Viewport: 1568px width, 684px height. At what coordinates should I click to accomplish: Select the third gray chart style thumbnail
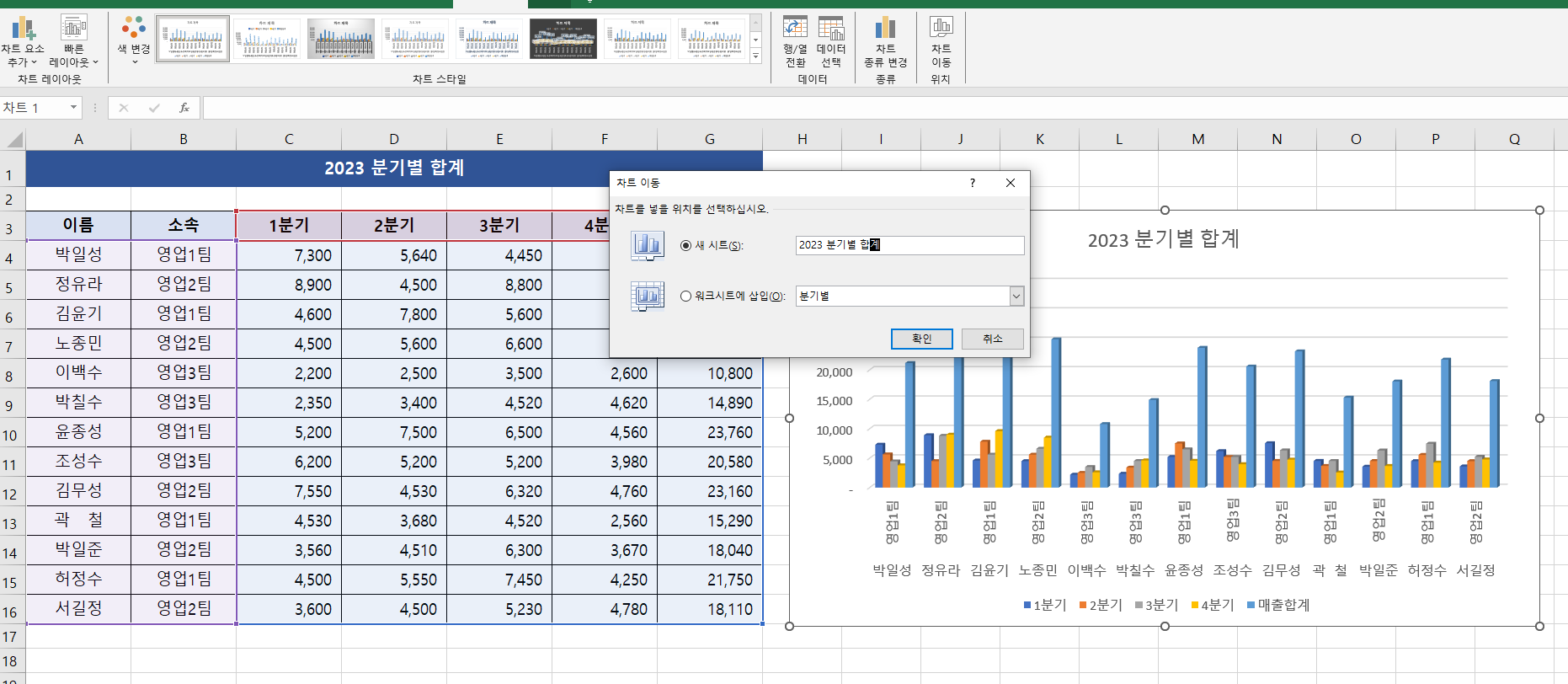[x=341, y=38]
